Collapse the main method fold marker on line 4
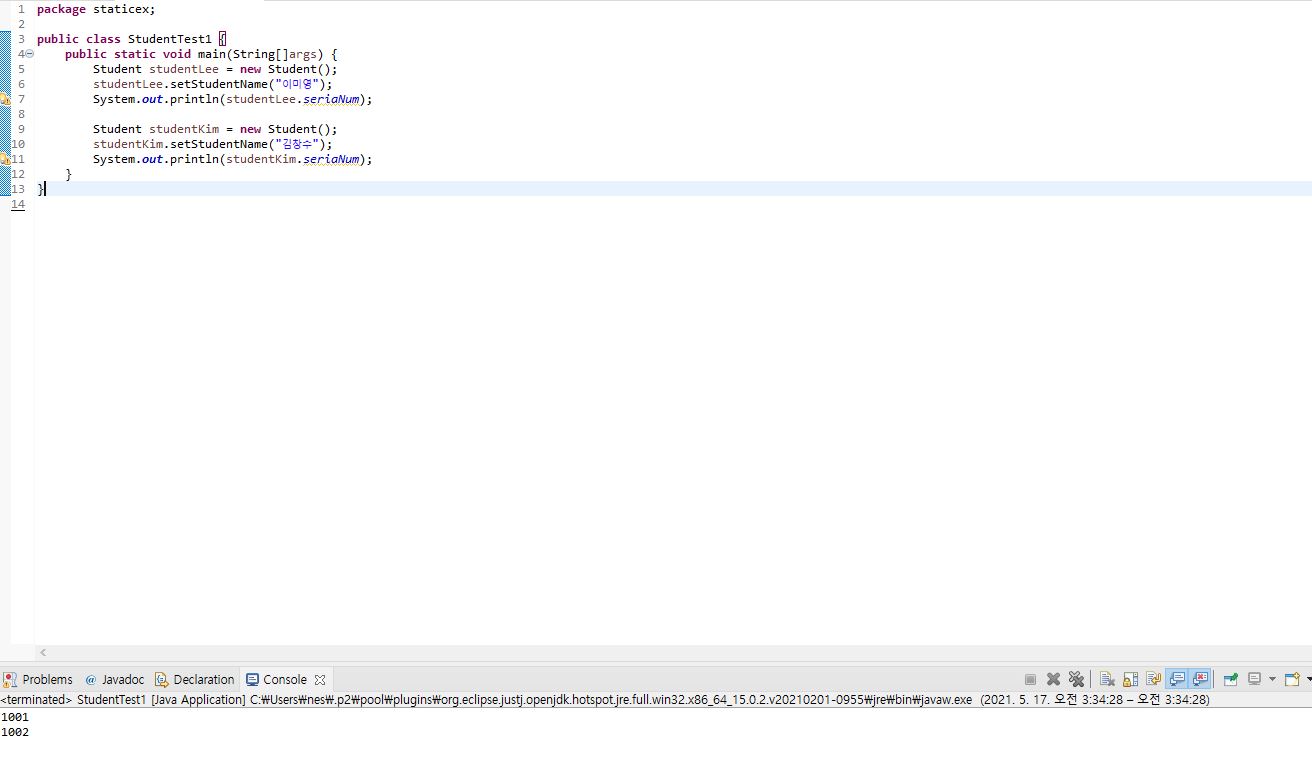1312x784 pixels. tap(29, 54)
